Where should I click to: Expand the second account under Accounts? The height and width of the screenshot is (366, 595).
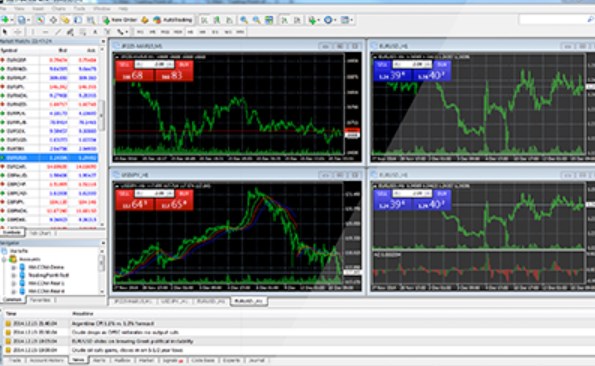pyautogui.click(x=14, y=275)
